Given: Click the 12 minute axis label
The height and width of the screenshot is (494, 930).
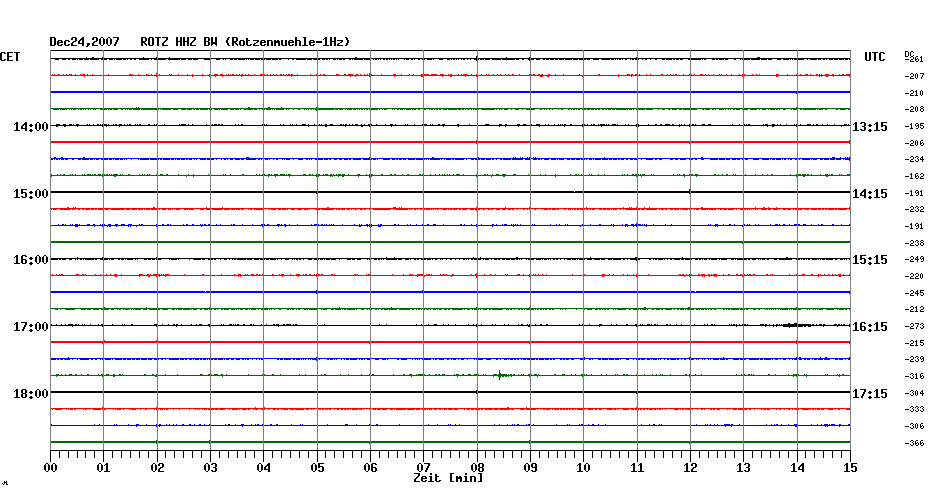Looking at the screenshot, I should [x=690, y=468].
